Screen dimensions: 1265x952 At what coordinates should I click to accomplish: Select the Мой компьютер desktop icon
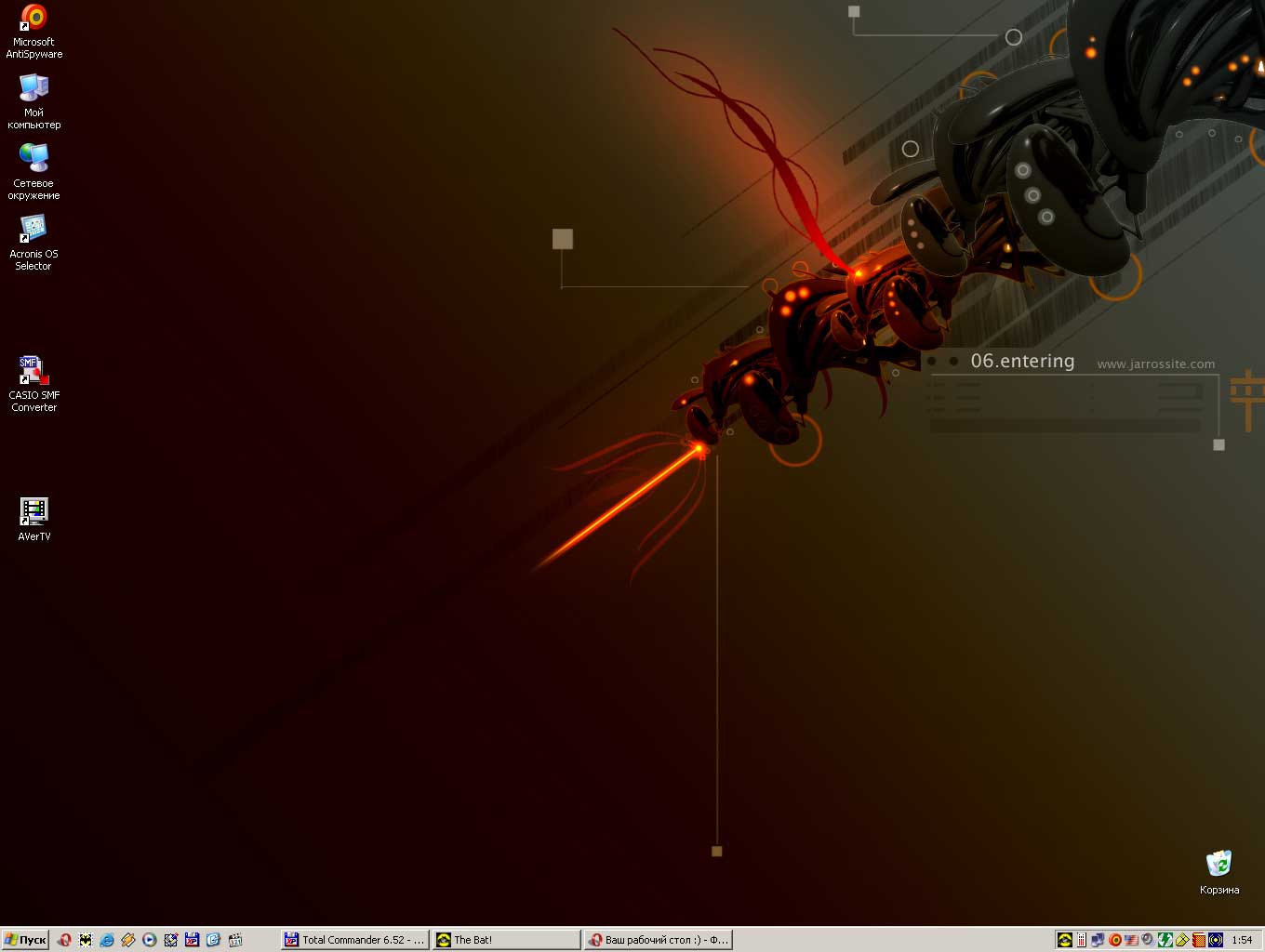pyautogui.click(x=33, y=101)
